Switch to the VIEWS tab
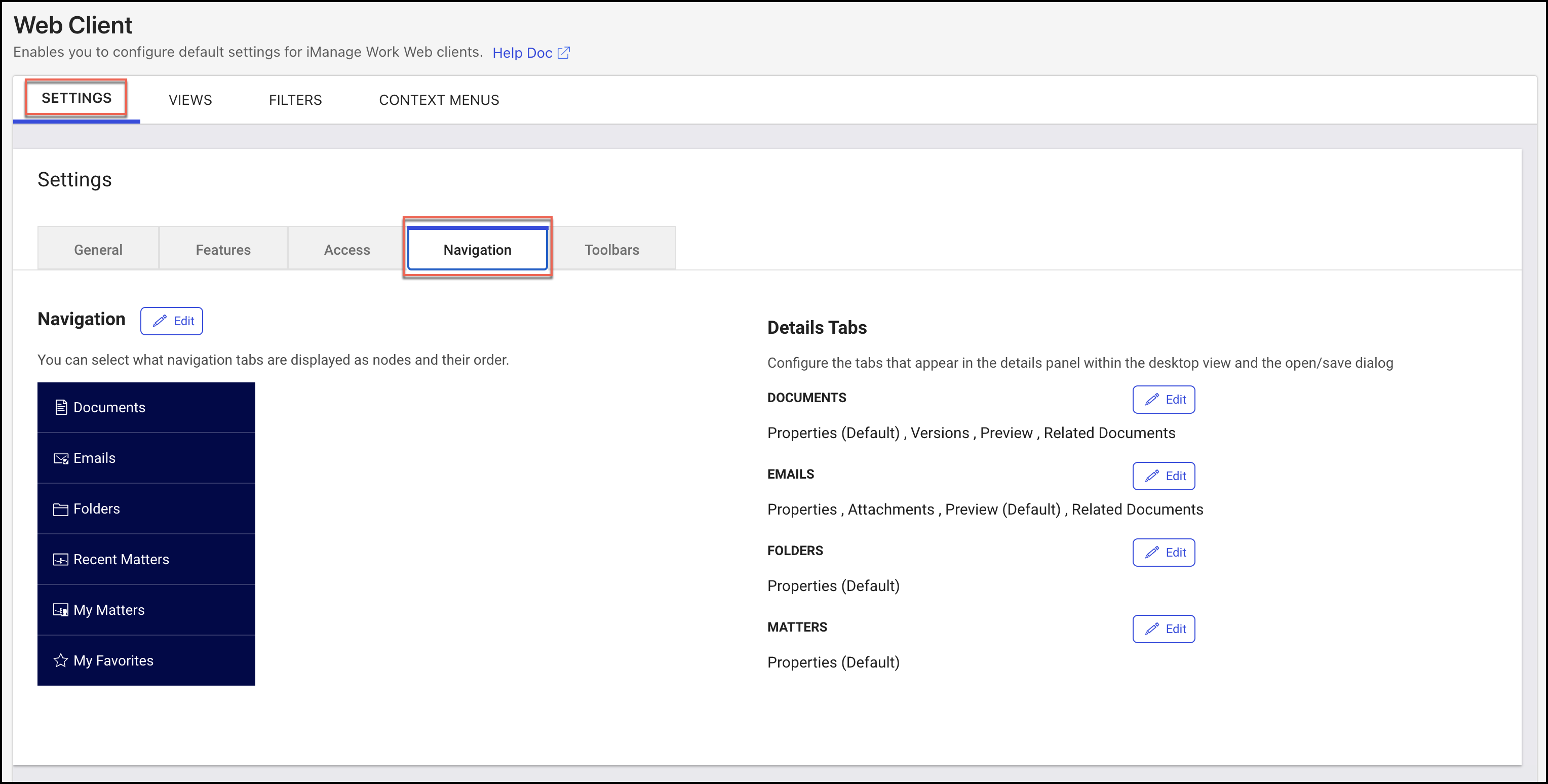 click(190, 100)
